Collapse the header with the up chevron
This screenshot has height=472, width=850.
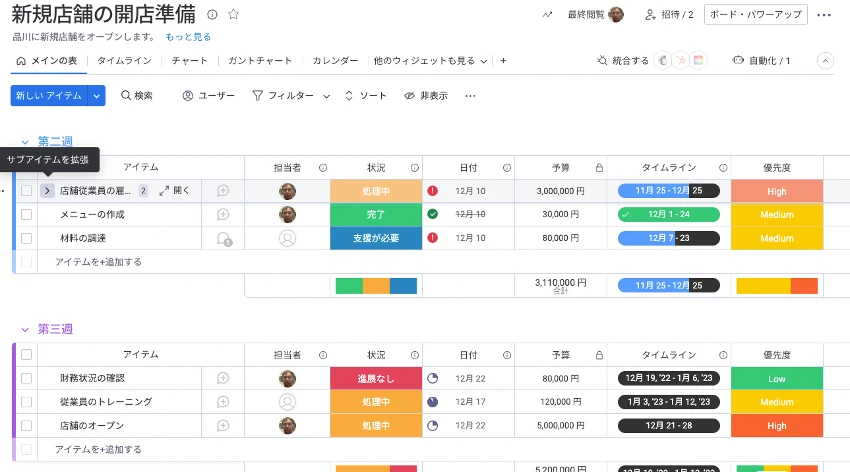pyautogui.click(x=825, y=61)
